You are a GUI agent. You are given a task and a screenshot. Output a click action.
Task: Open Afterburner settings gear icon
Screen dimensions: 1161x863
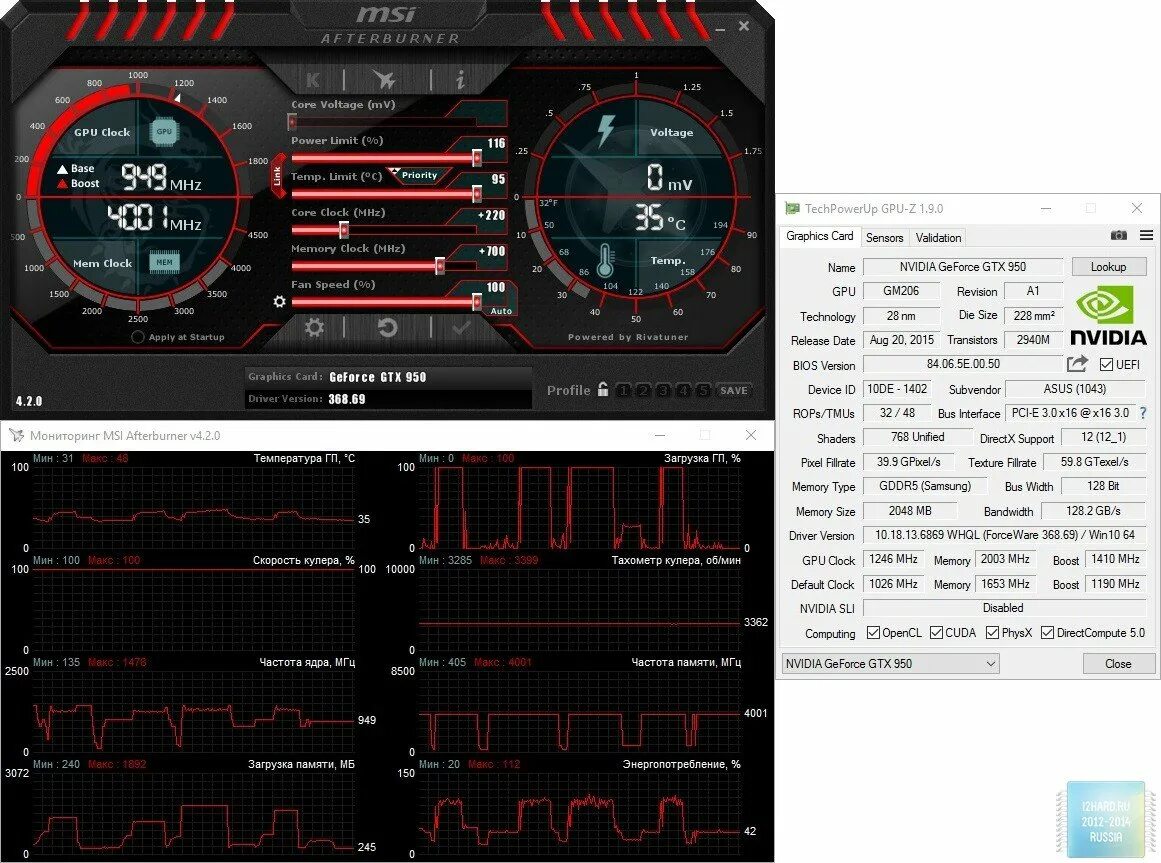click(314, 327)
